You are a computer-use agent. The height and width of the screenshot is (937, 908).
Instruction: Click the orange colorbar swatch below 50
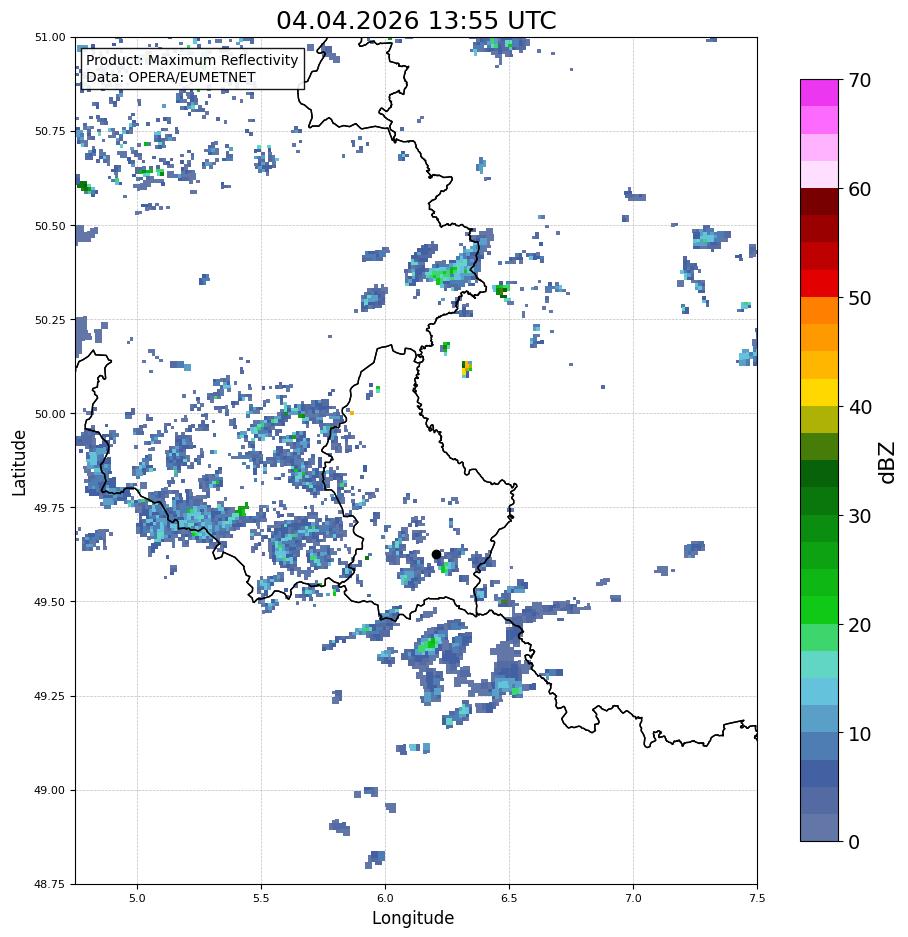point(820,311)
